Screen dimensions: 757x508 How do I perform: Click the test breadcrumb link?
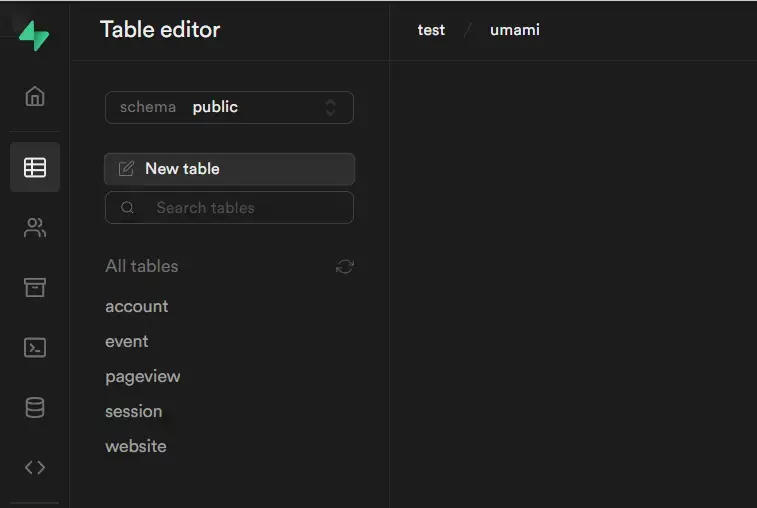click(431, 30)
